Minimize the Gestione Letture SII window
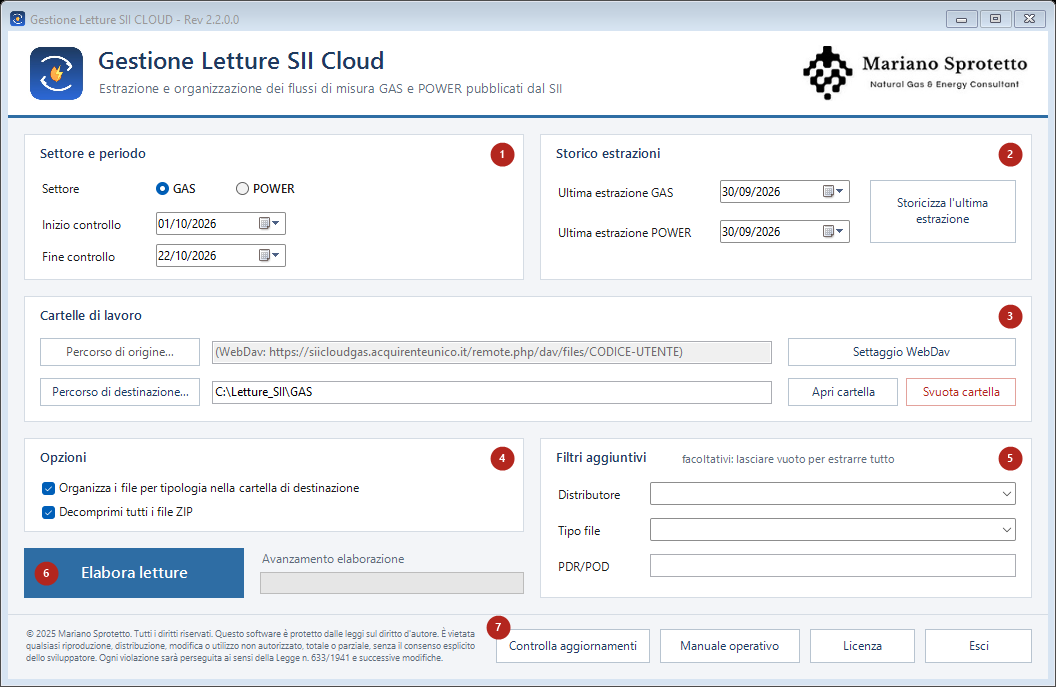 pos(962,19)
